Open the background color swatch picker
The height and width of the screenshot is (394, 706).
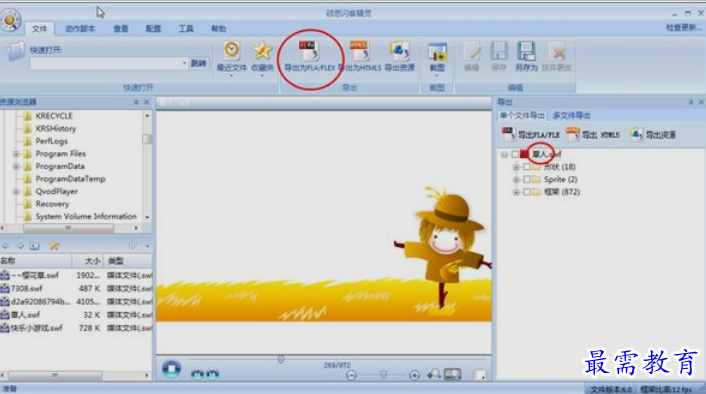pos(480,374)
